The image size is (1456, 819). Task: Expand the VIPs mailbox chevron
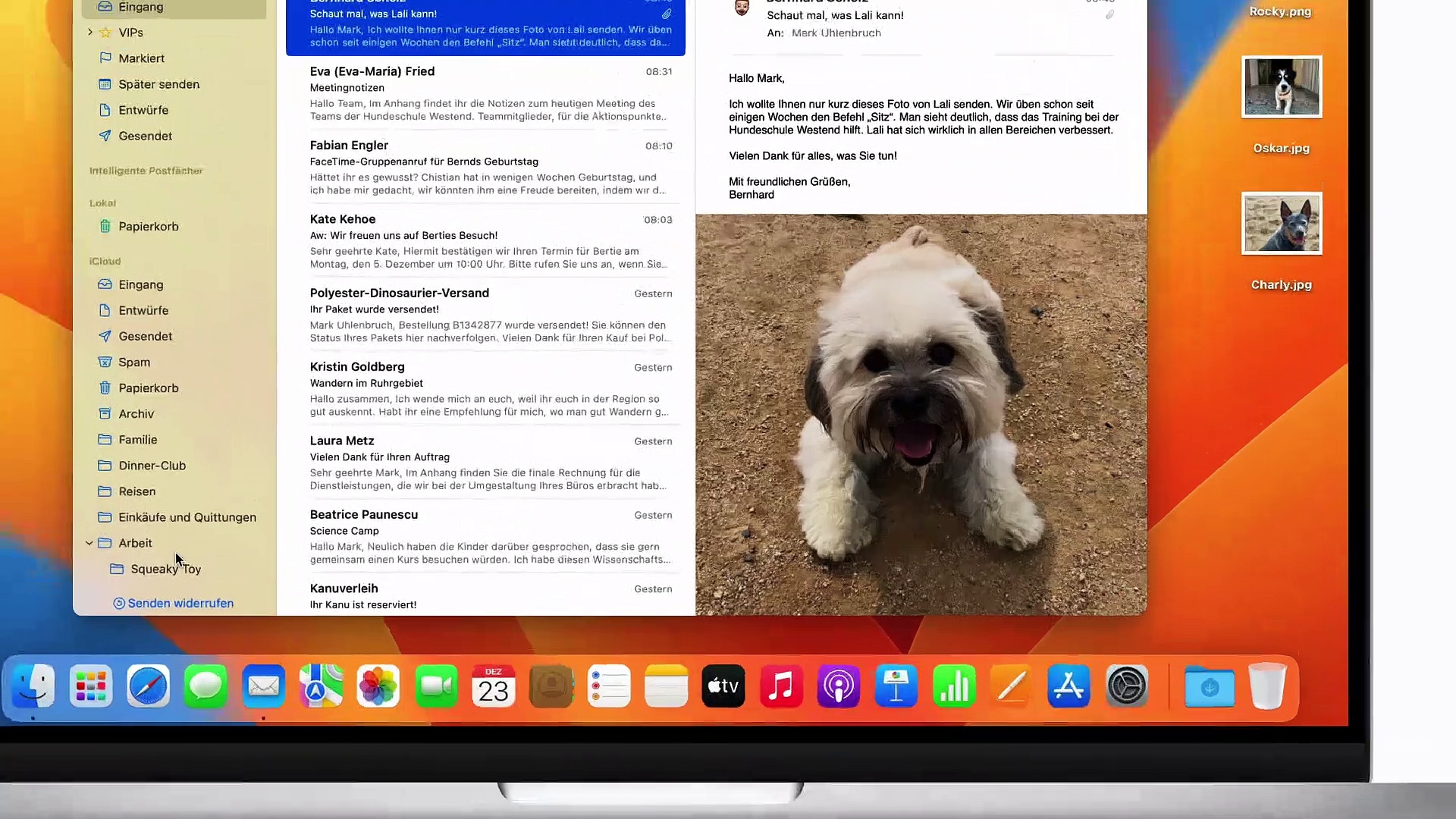pyautogui.click(x=90, y=32)
